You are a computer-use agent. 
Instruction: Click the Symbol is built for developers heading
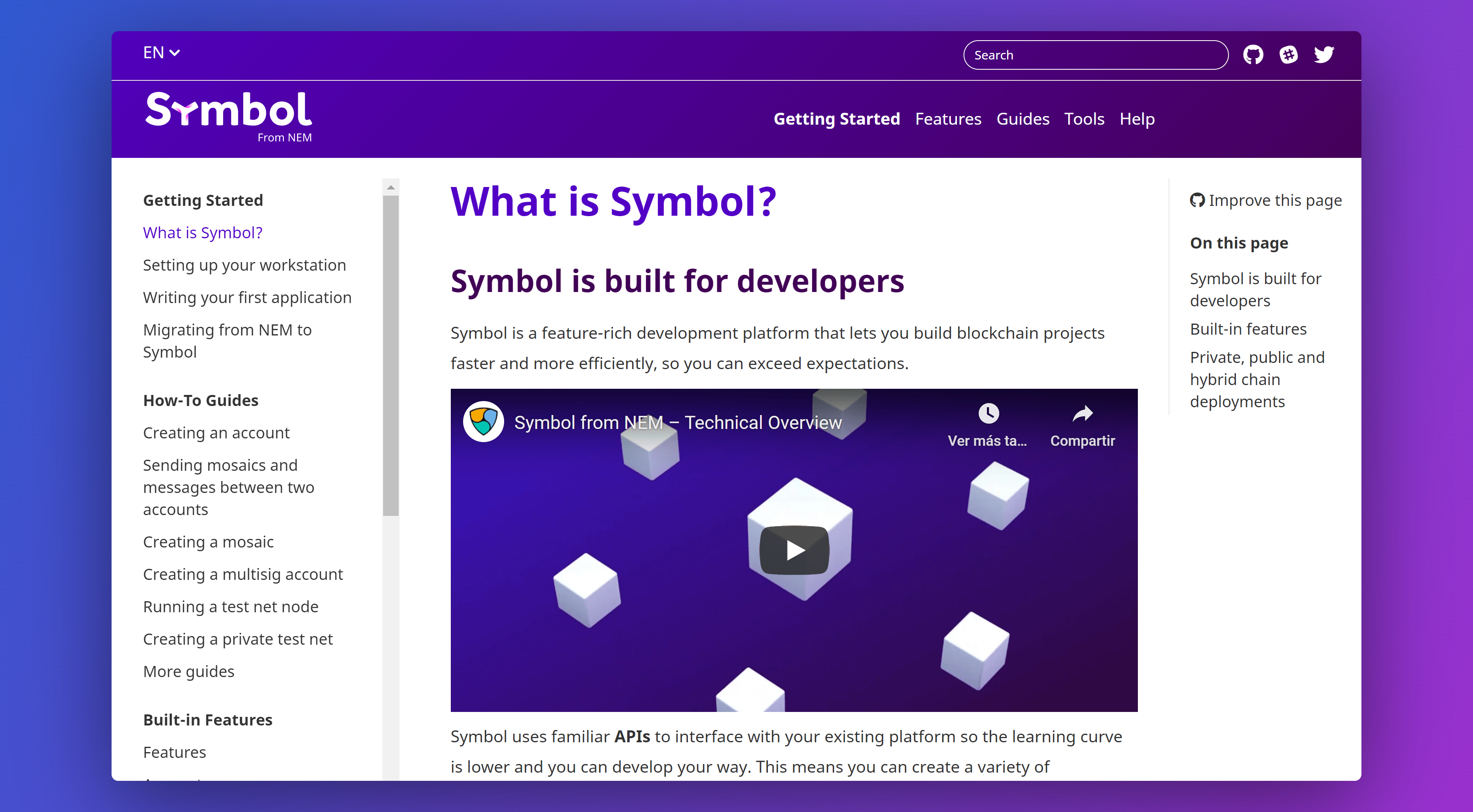pyautogui.click(x=678, y=281)
